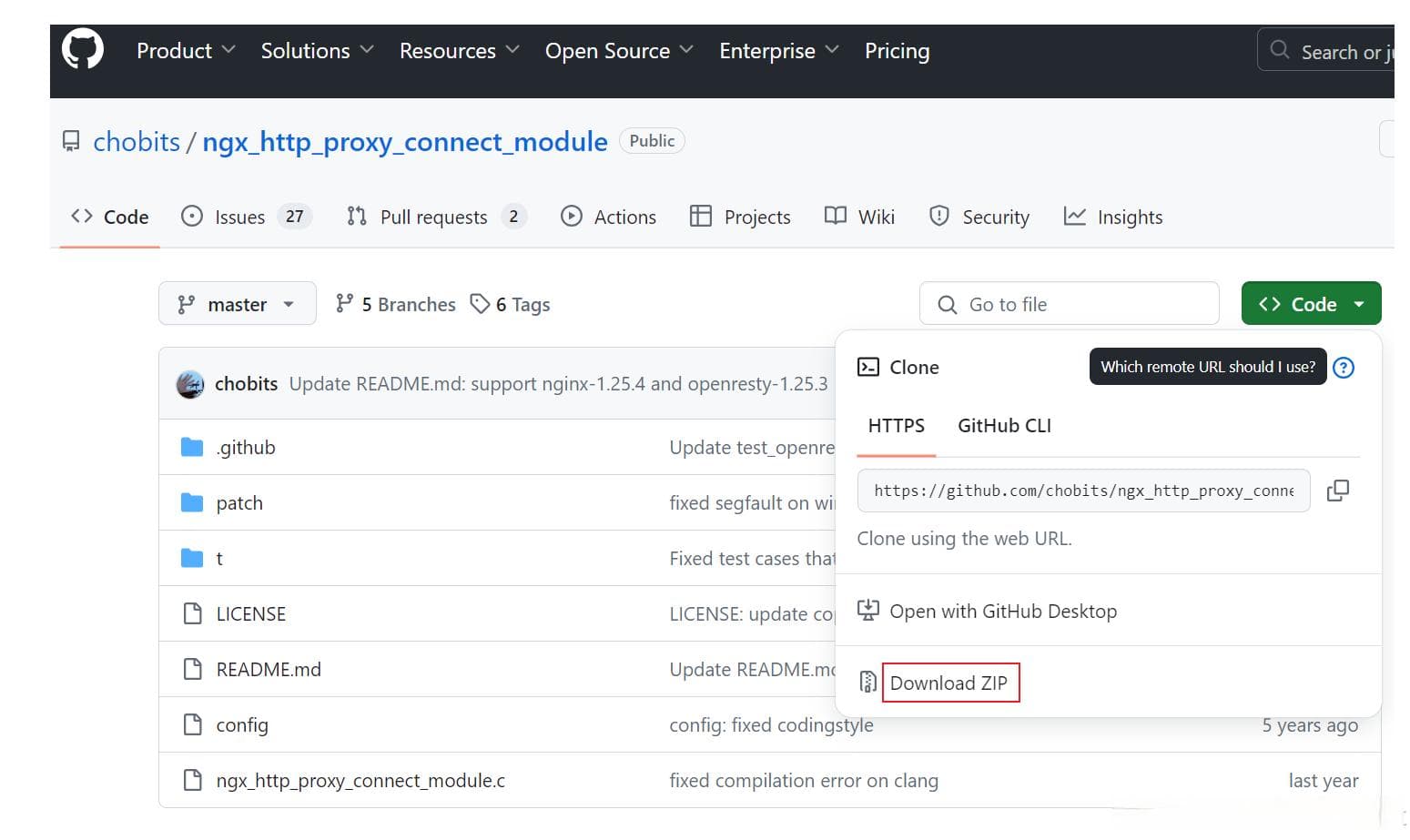Click the Pull requests branch icon

[x=357, y=216]
